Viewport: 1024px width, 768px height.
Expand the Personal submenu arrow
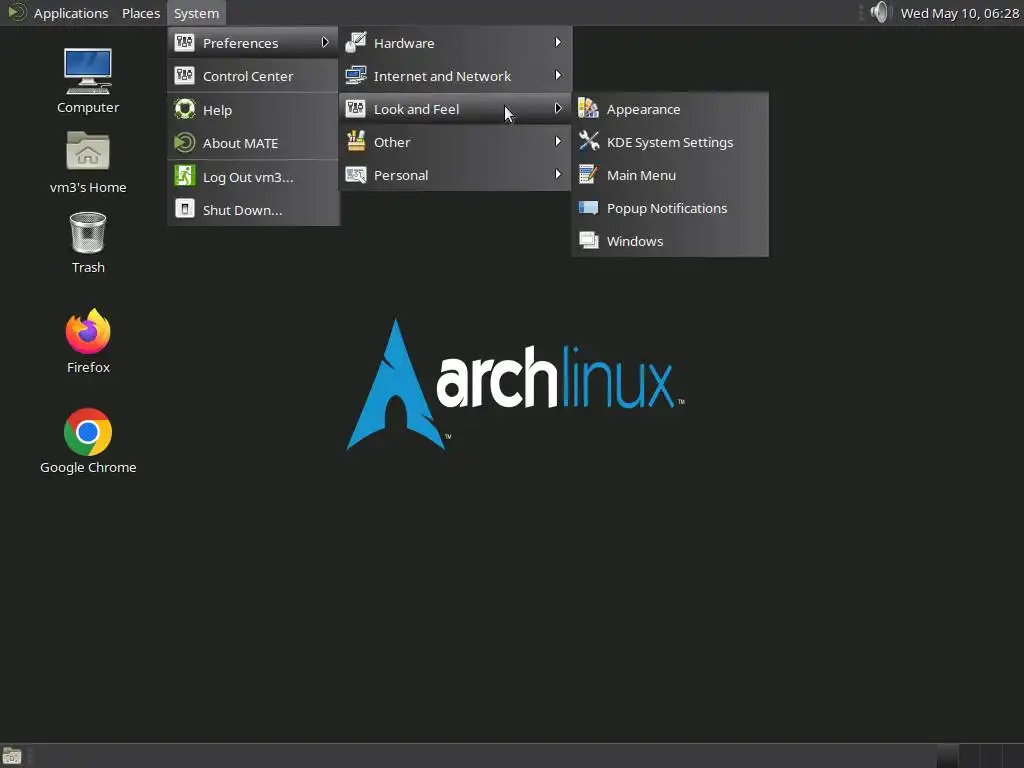coord(558,174)
